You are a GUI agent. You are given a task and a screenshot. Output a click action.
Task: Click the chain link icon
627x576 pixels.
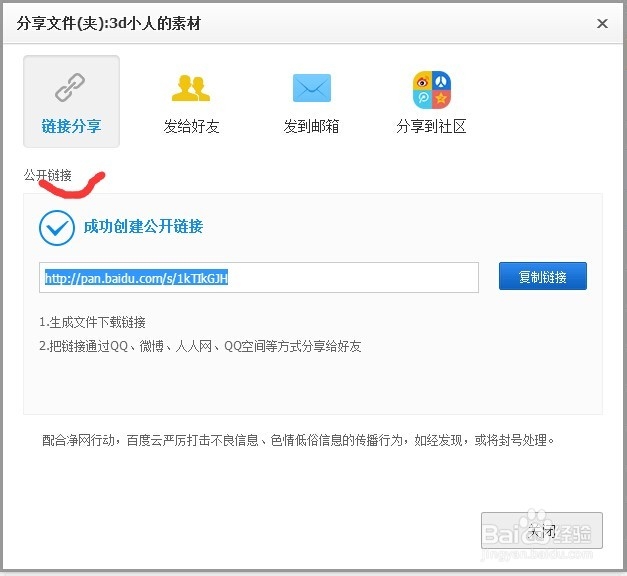pyautogui.click(x=70, y=87)
